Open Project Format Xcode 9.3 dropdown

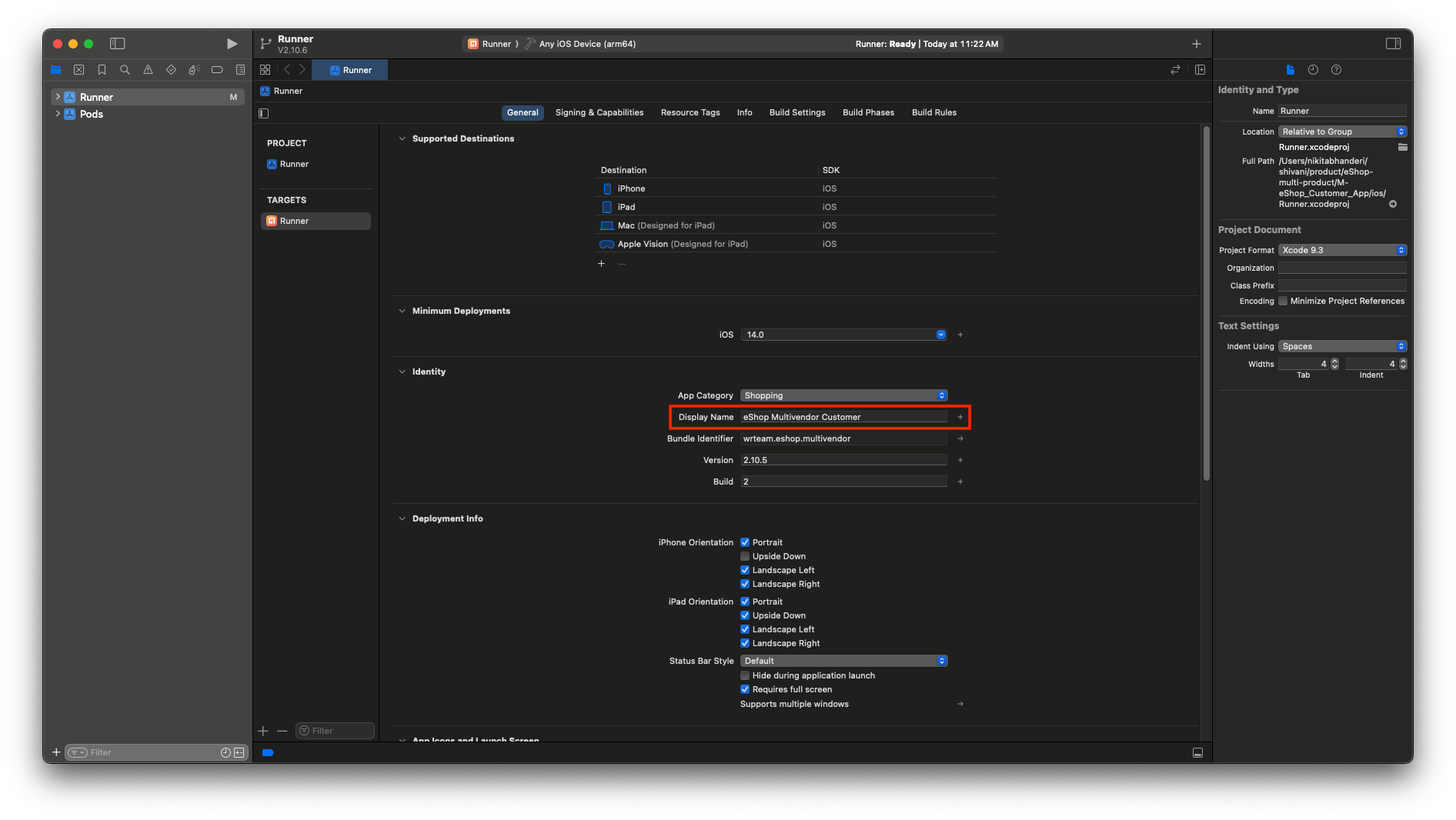(1342, 250)
